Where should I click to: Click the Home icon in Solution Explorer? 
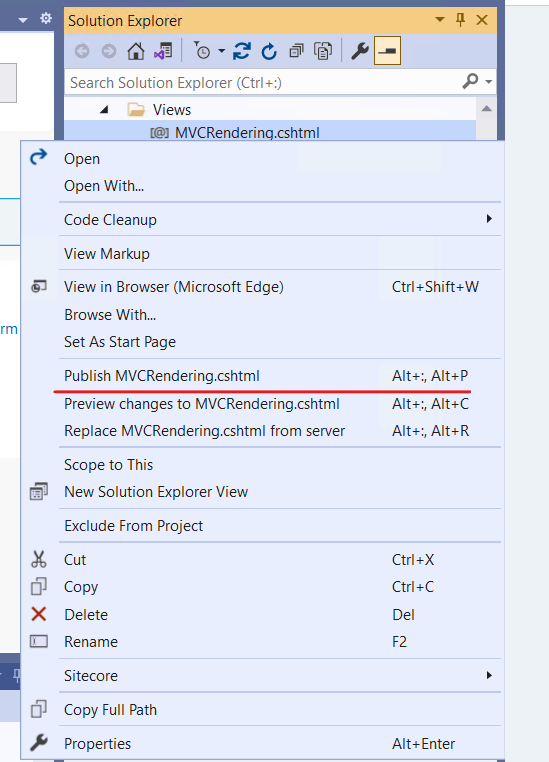tap(136, 51)
